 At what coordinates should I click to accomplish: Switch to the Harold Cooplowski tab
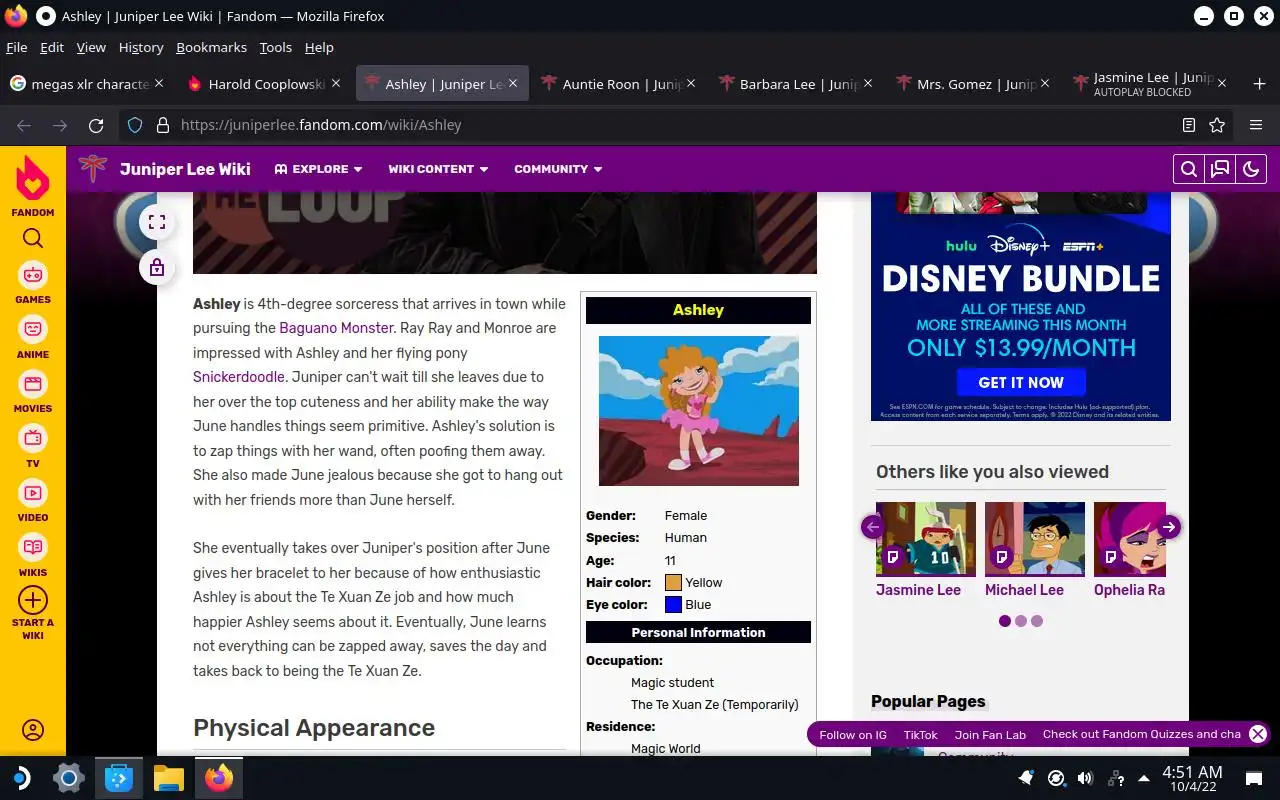point(266,84)
